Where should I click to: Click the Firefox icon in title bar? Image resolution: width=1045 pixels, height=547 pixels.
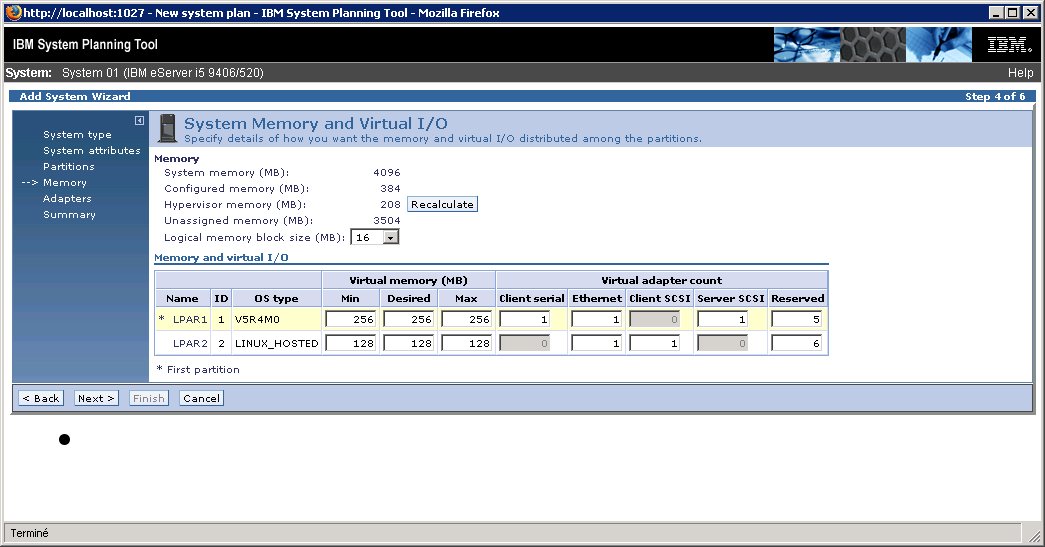click(x=13, y=13)
